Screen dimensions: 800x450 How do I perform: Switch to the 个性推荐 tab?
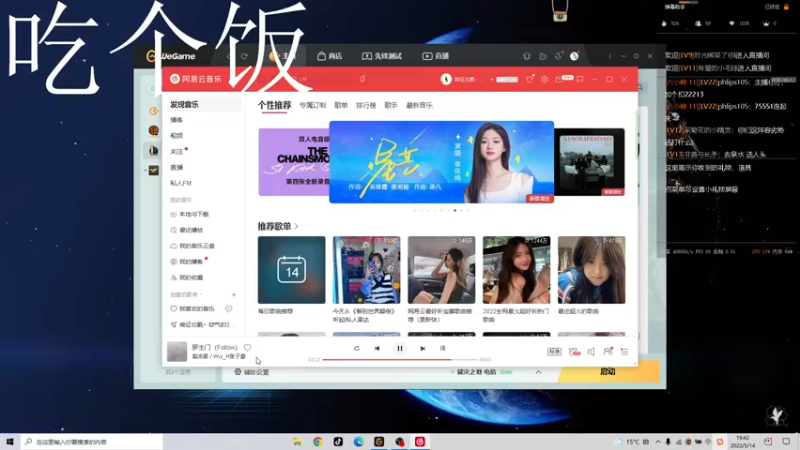coord(274,105)
